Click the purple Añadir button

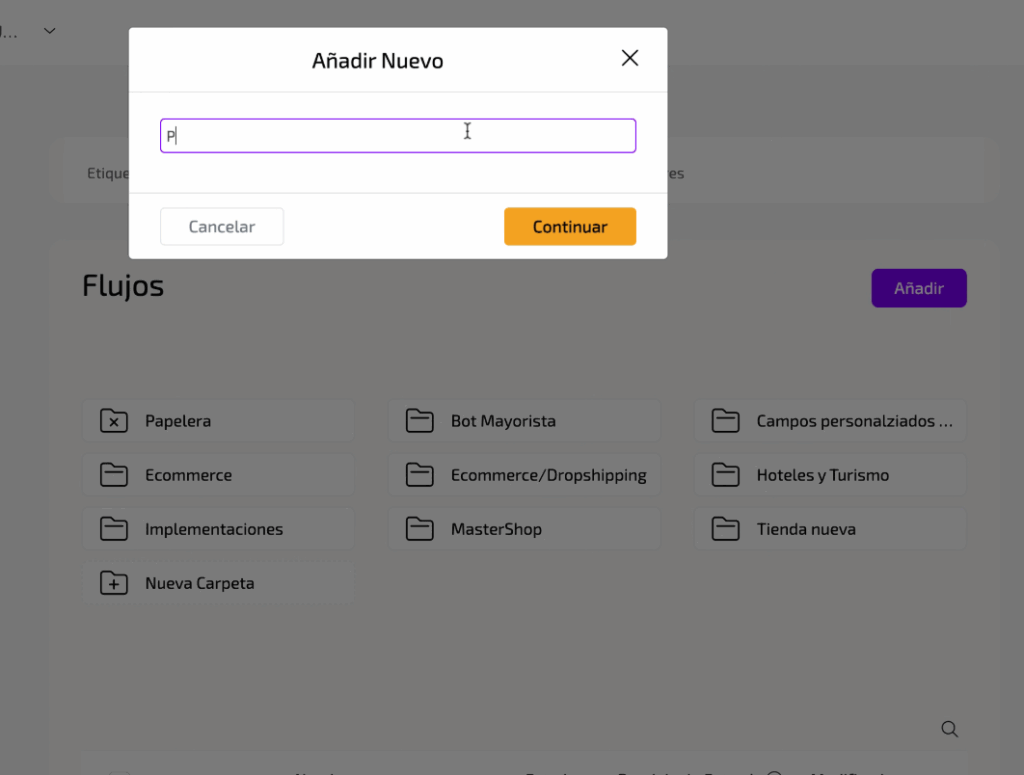[x=918, y=288]
